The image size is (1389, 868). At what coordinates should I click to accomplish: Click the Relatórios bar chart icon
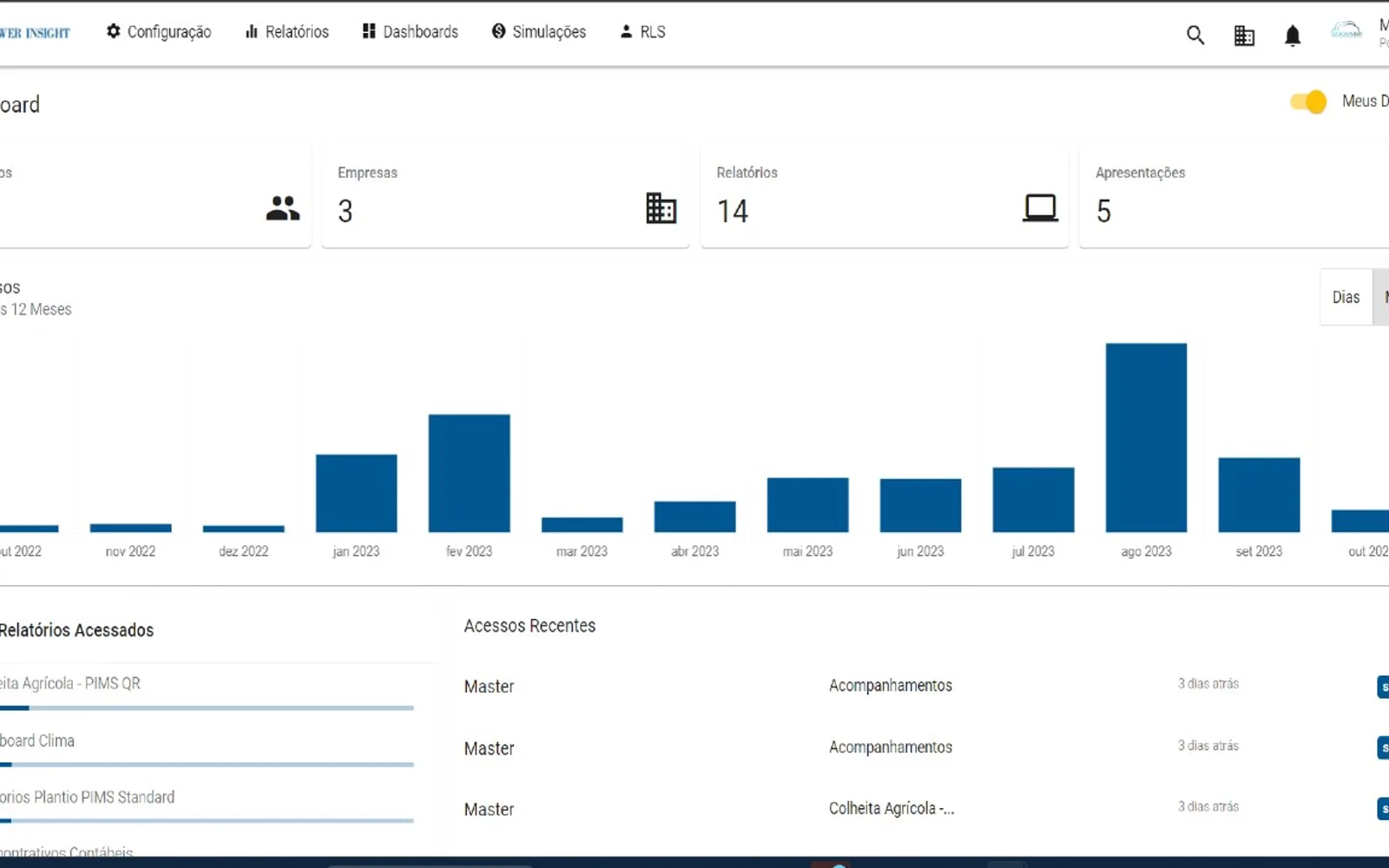click(x=252, y=31)
